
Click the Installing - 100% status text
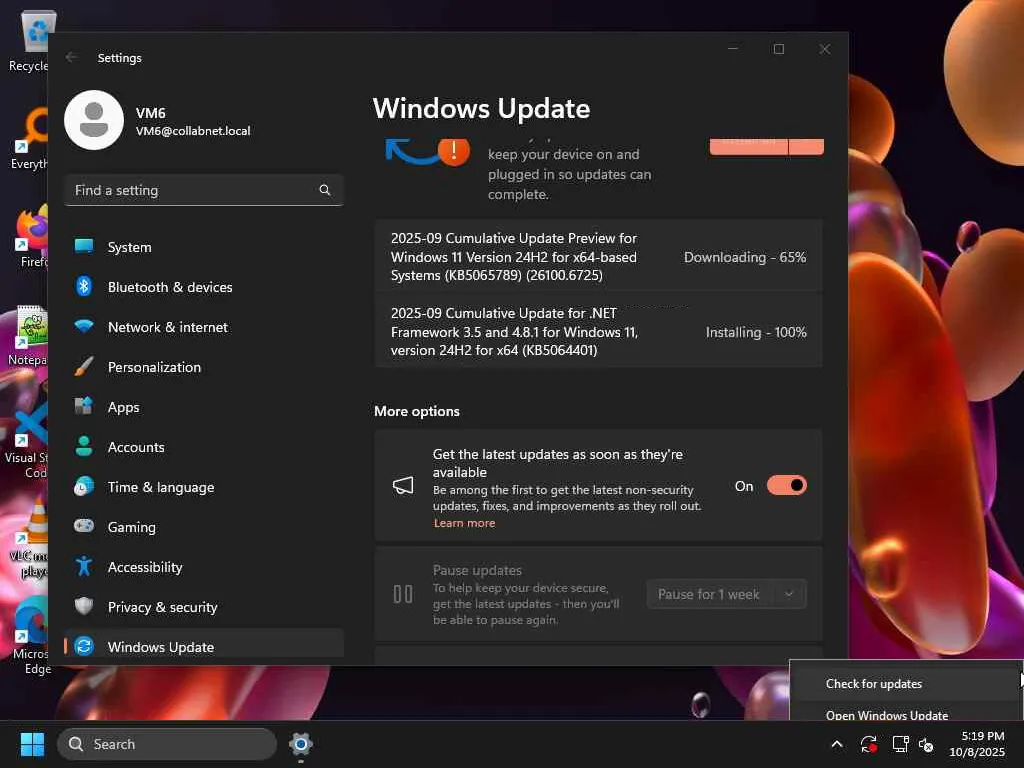tap(756, 332)
